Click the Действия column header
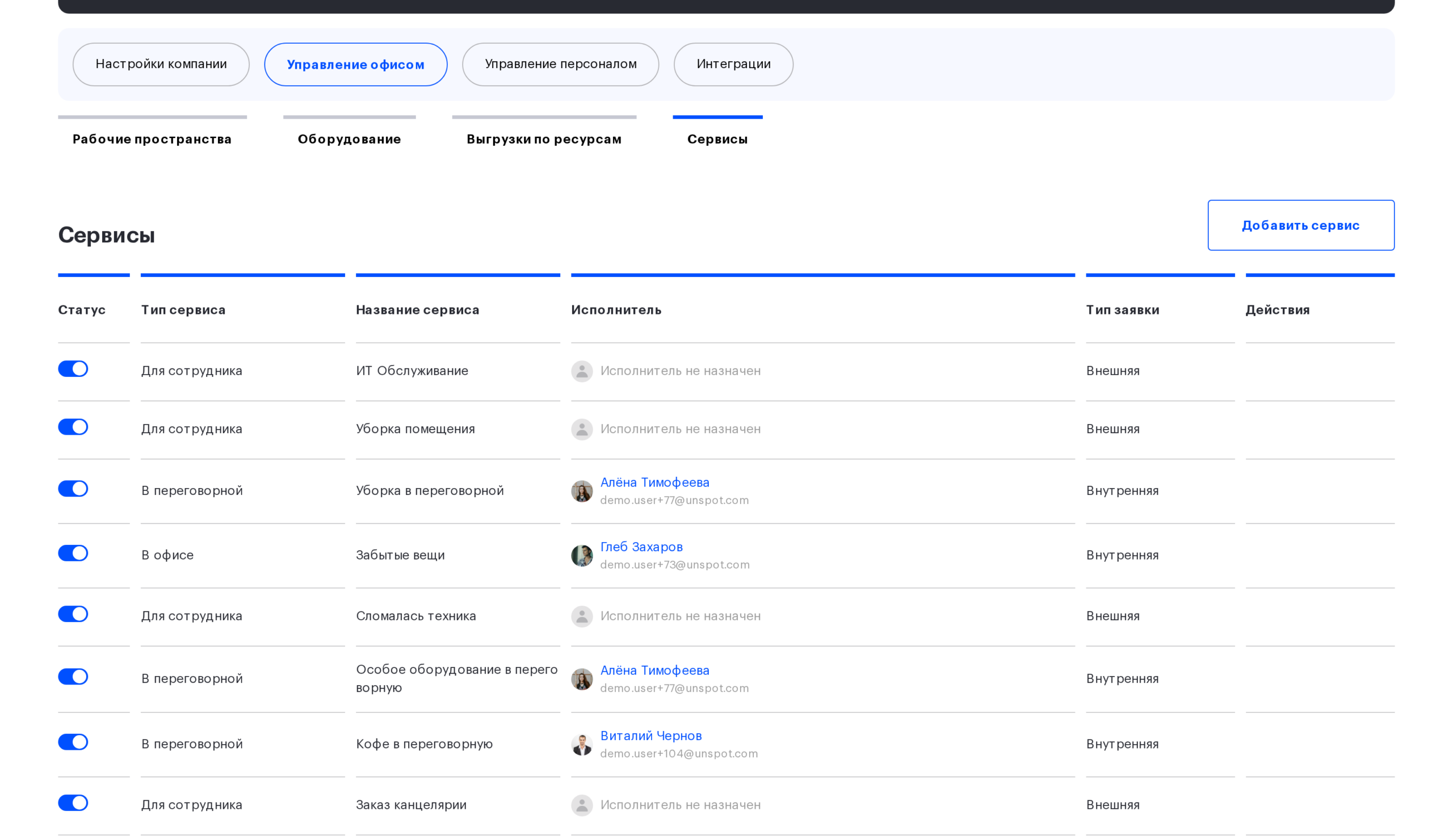1453x840 pixels. pos(1278,309)
